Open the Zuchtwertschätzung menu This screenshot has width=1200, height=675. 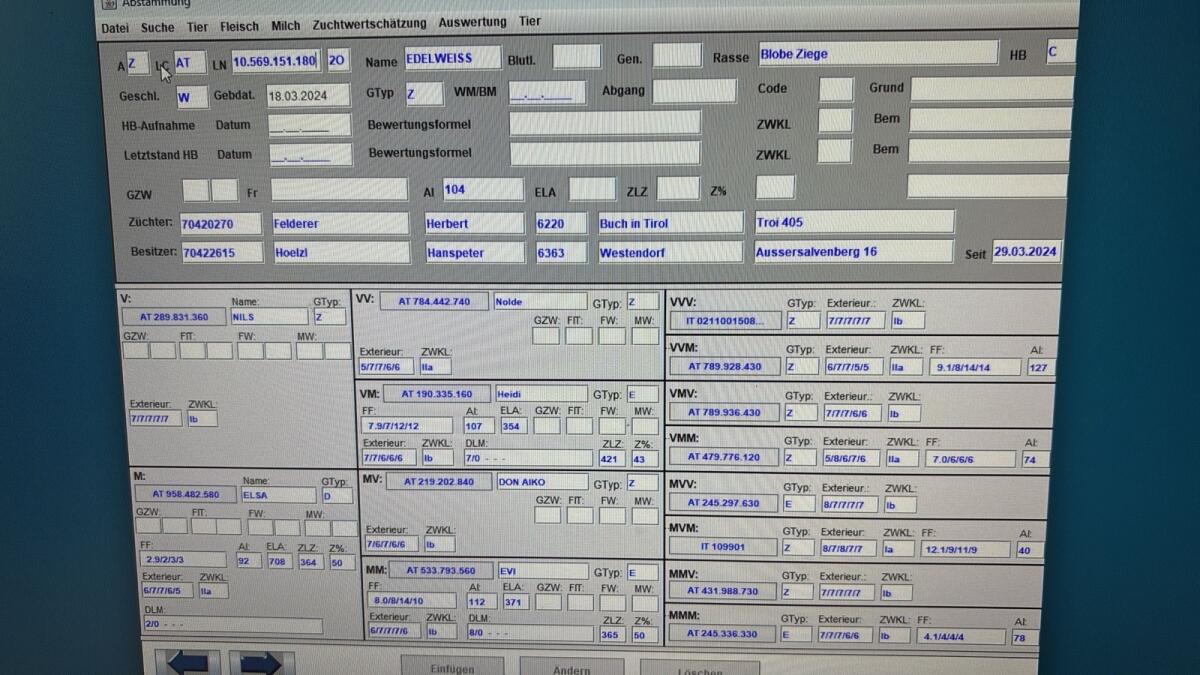[369, 24]
